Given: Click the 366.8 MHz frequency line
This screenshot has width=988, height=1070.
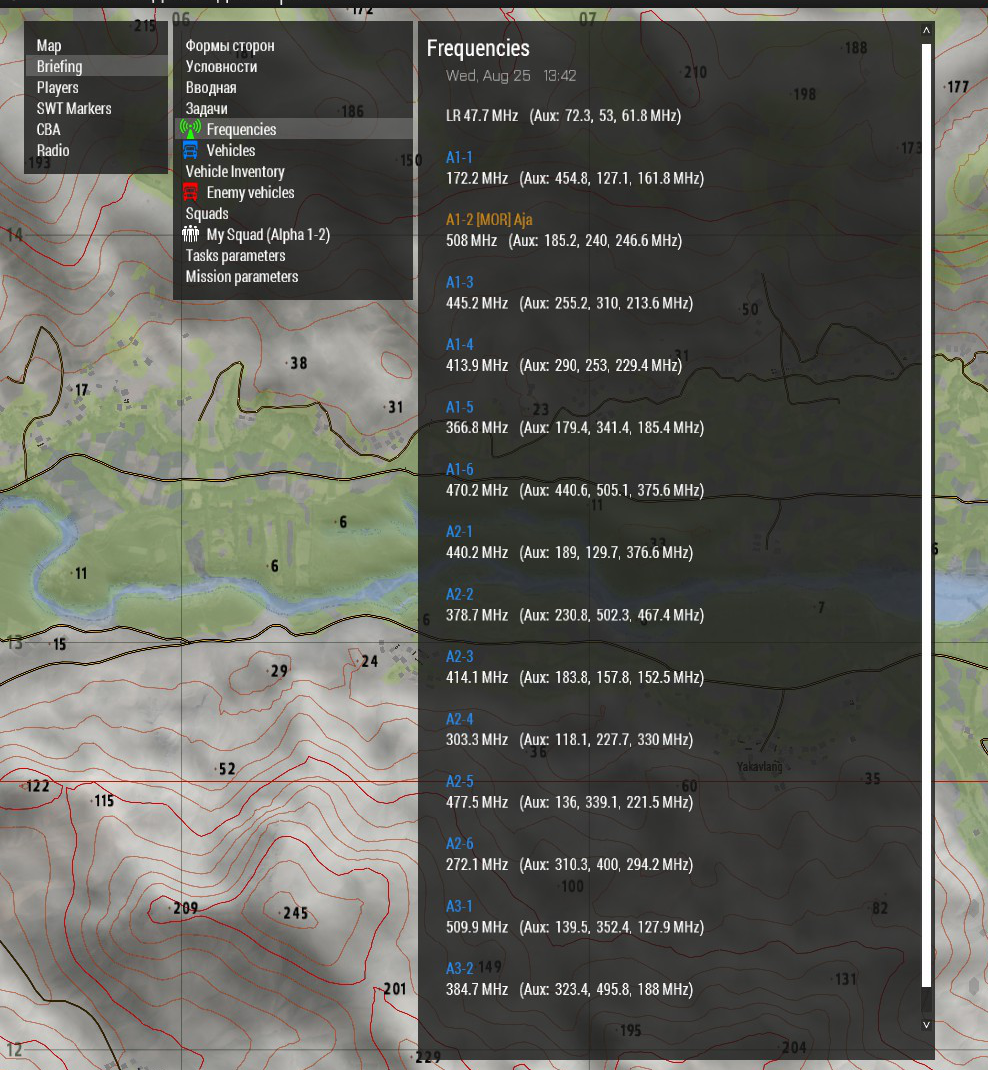Looking at the screenshot, I should pyautogui.click(x=575, y=428).
